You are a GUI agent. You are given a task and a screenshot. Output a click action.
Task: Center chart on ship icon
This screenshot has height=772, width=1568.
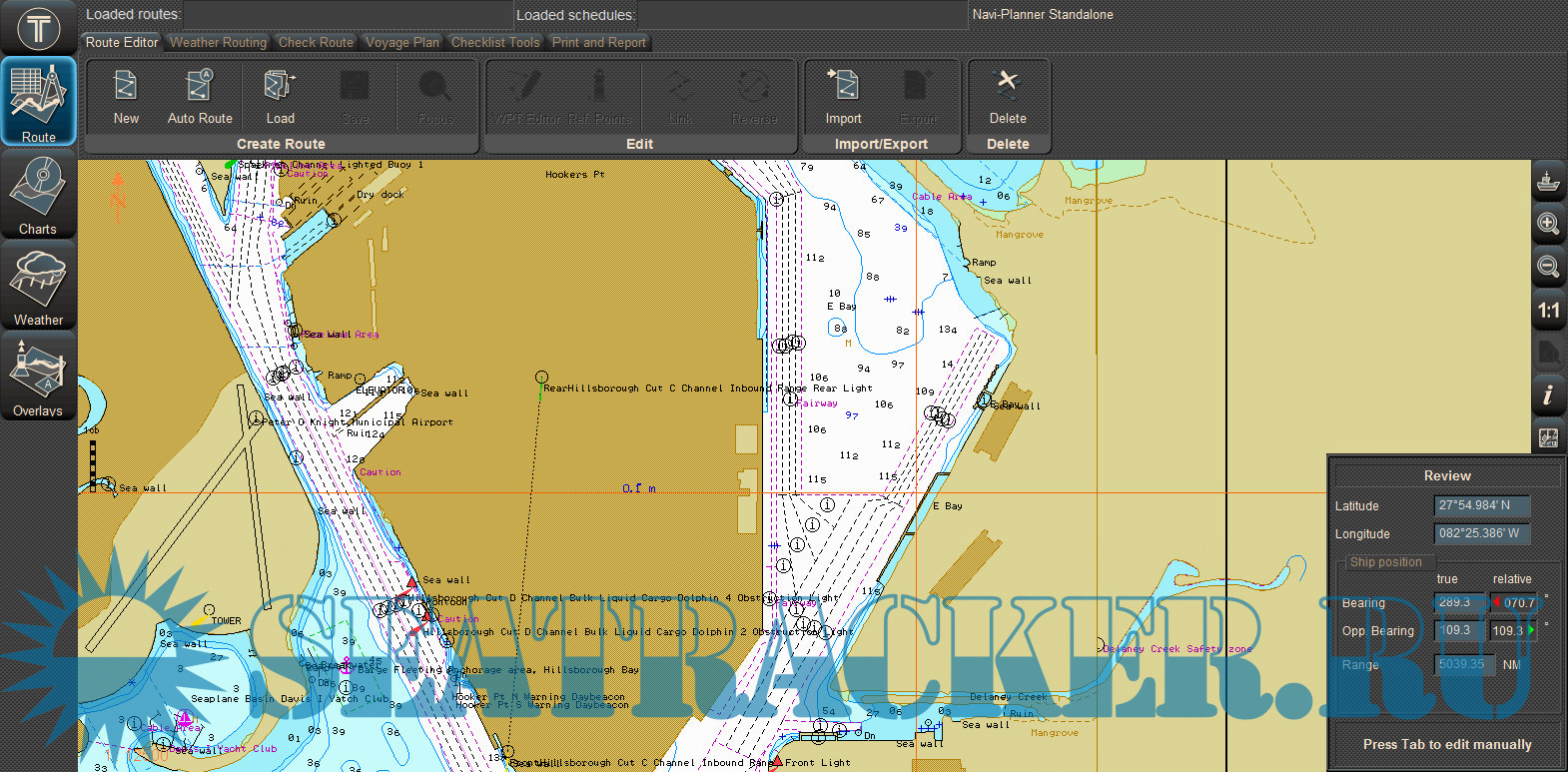tap(1548, 182)
